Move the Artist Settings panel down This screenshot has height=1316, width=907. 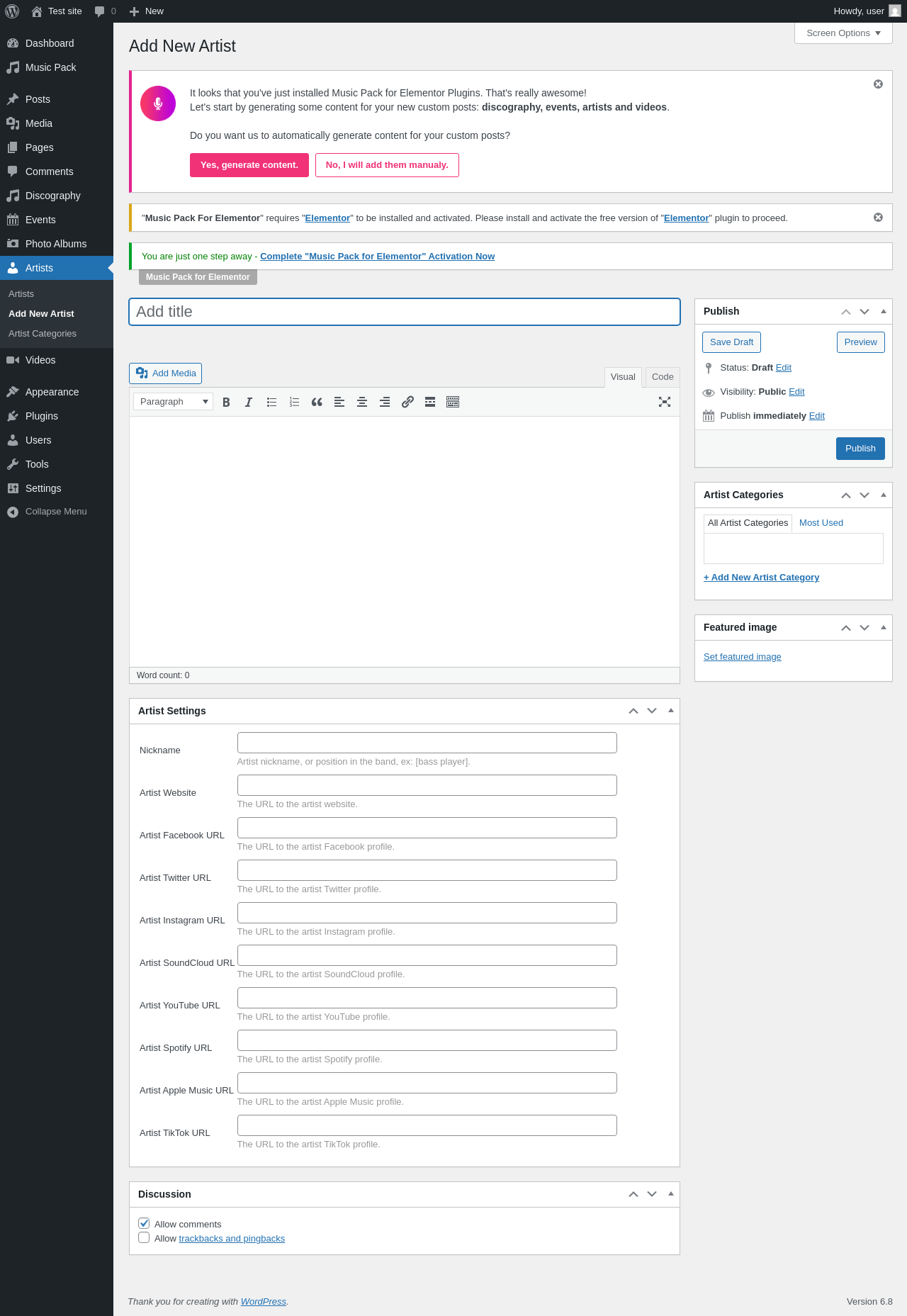click(x=652, y=711)
